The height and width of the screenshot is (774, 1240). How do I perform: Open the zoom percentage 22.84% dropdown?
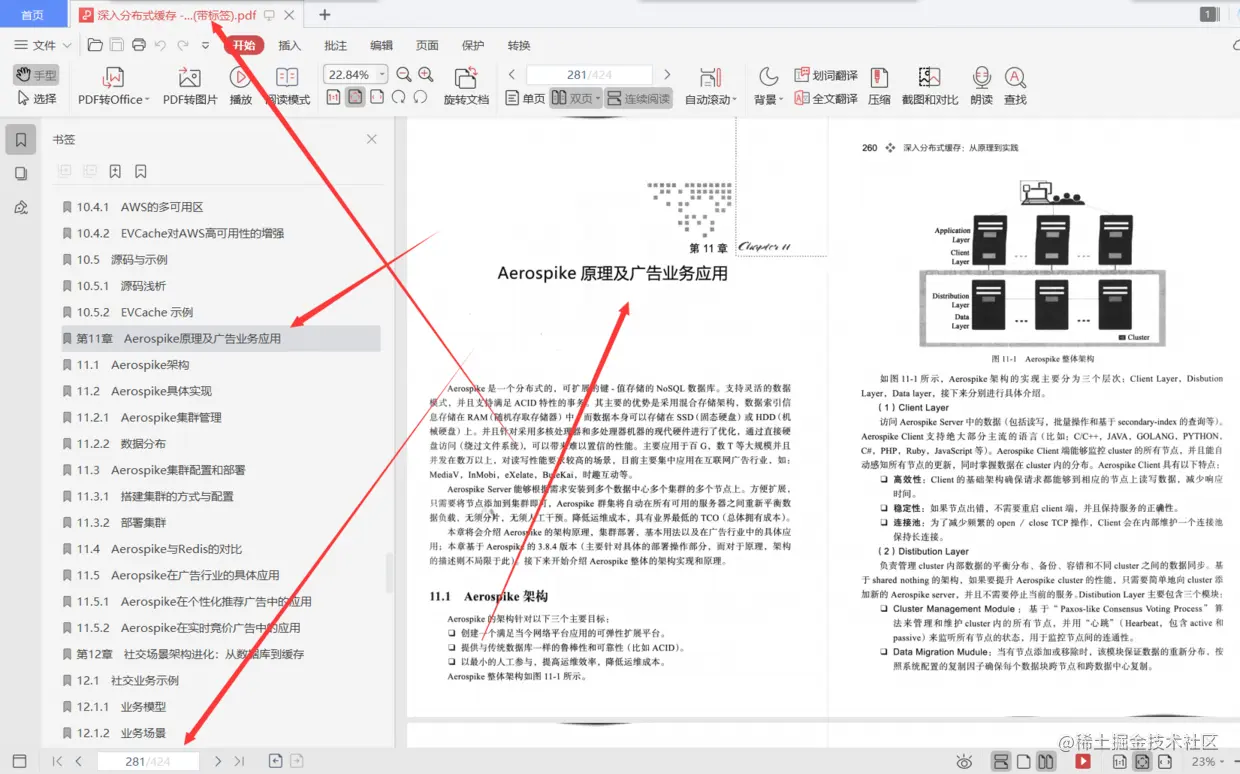[380, 75]
